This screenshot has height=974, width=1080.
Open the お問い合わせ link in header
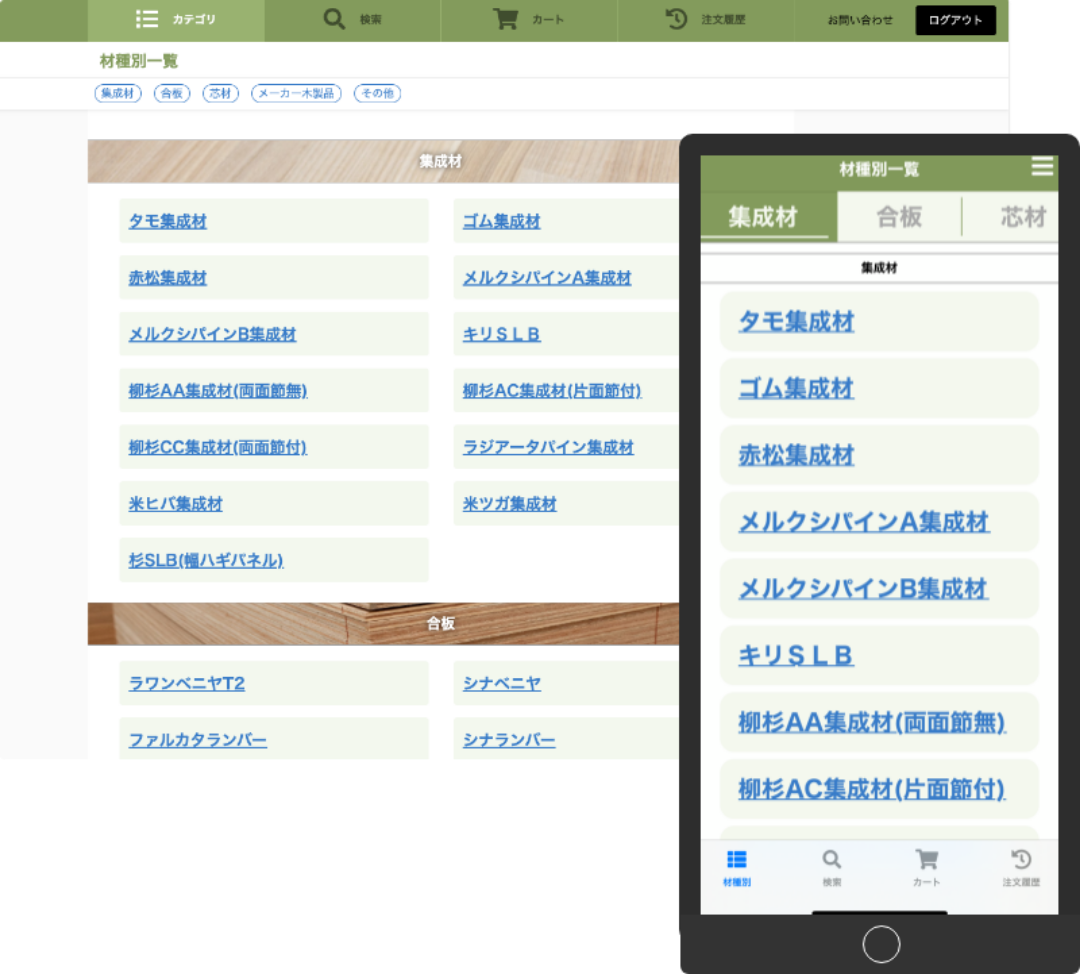pyautogui.click(x=860, y=20)
